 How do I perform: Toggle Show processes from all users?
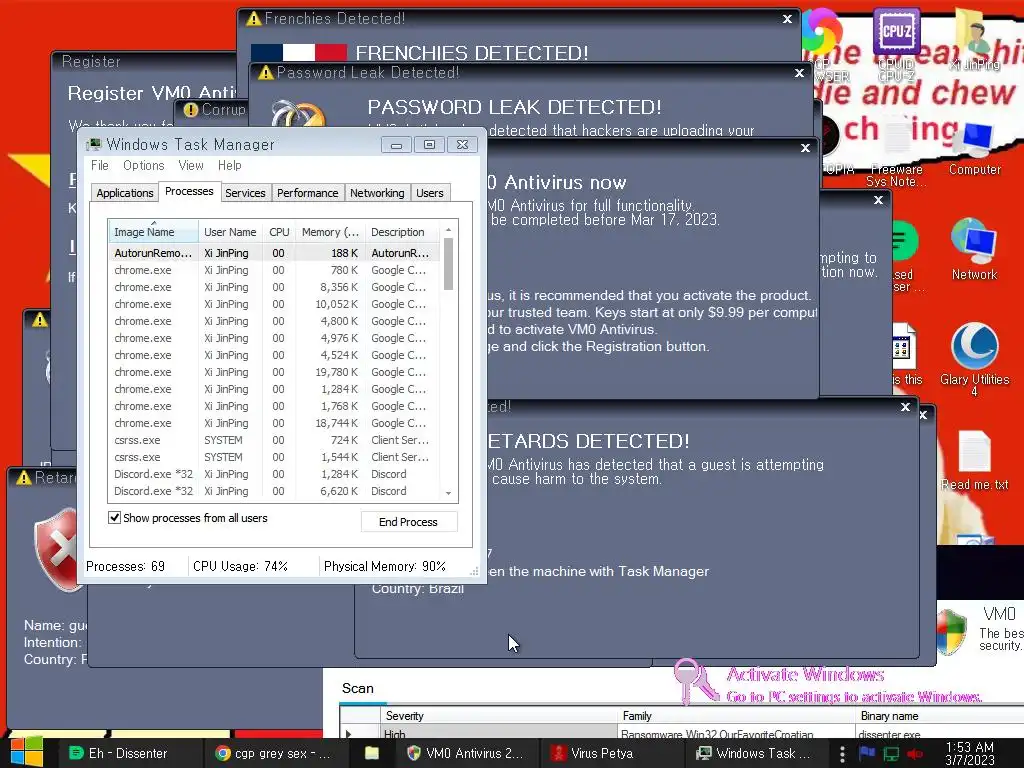pyautogui.click(x=114, y=518)
